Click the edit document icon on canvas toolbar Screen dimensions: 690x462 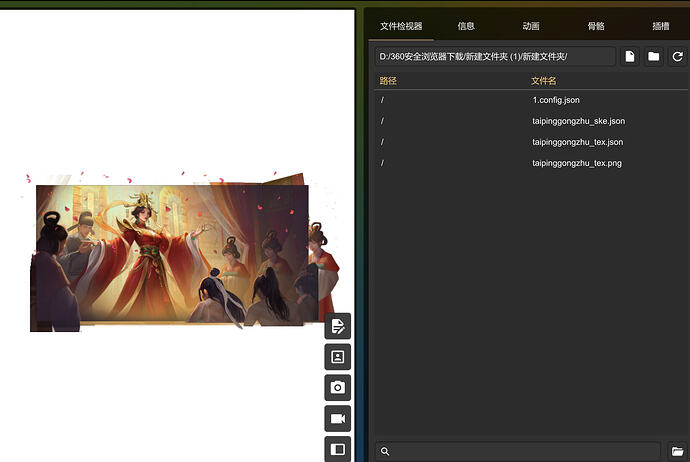(338, 326)
